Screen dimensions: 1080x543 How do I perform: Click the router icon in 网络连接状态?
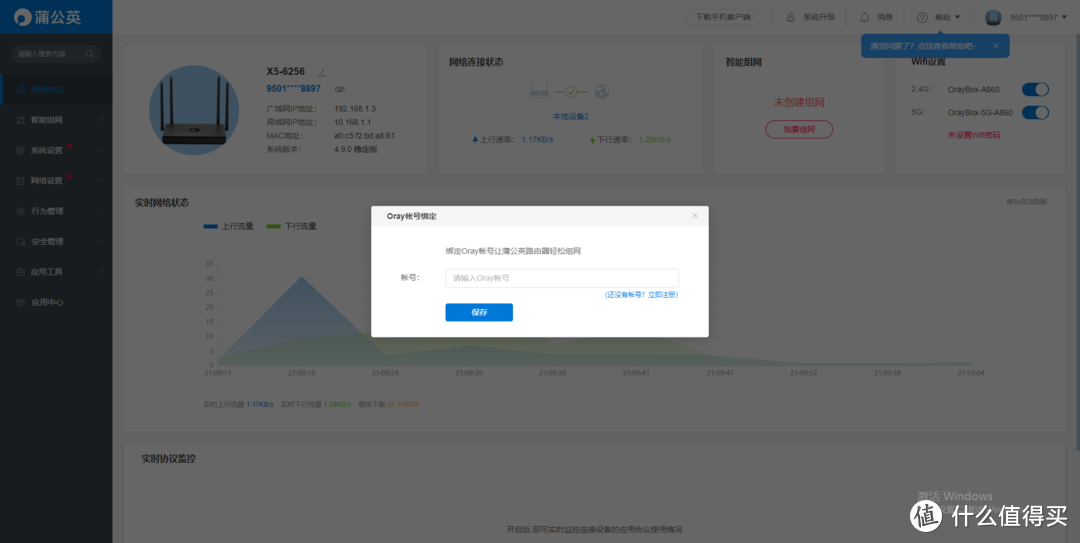(541, 91)
